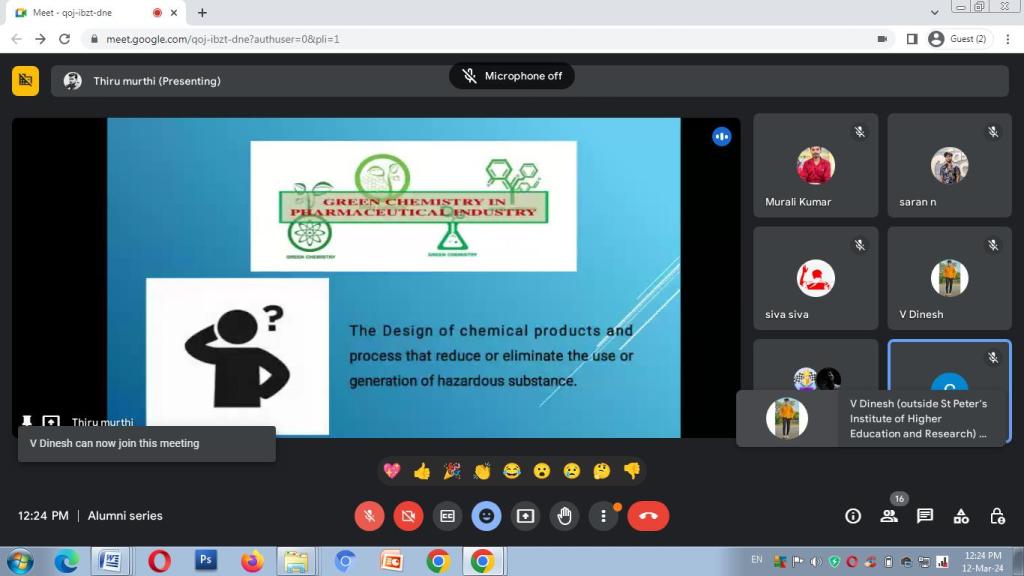Raise your hand in the meeting
This screenshot has width=1024, height=576.
click(x=564, y=516)
